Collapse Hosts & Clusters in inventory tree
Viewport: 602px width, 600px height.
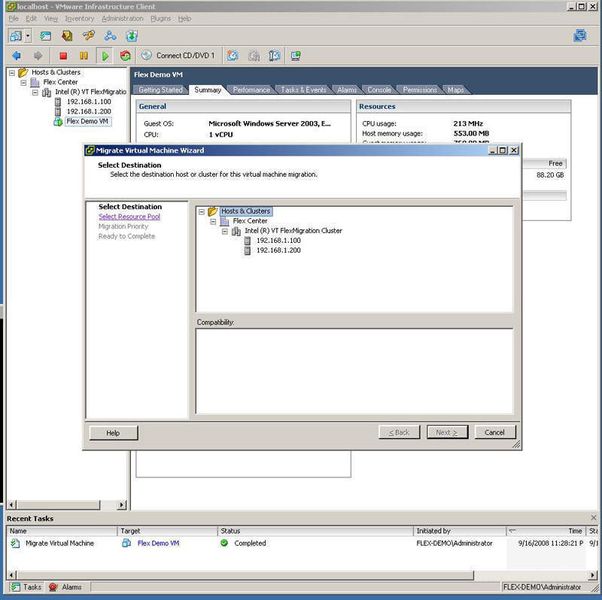point(12,72)
